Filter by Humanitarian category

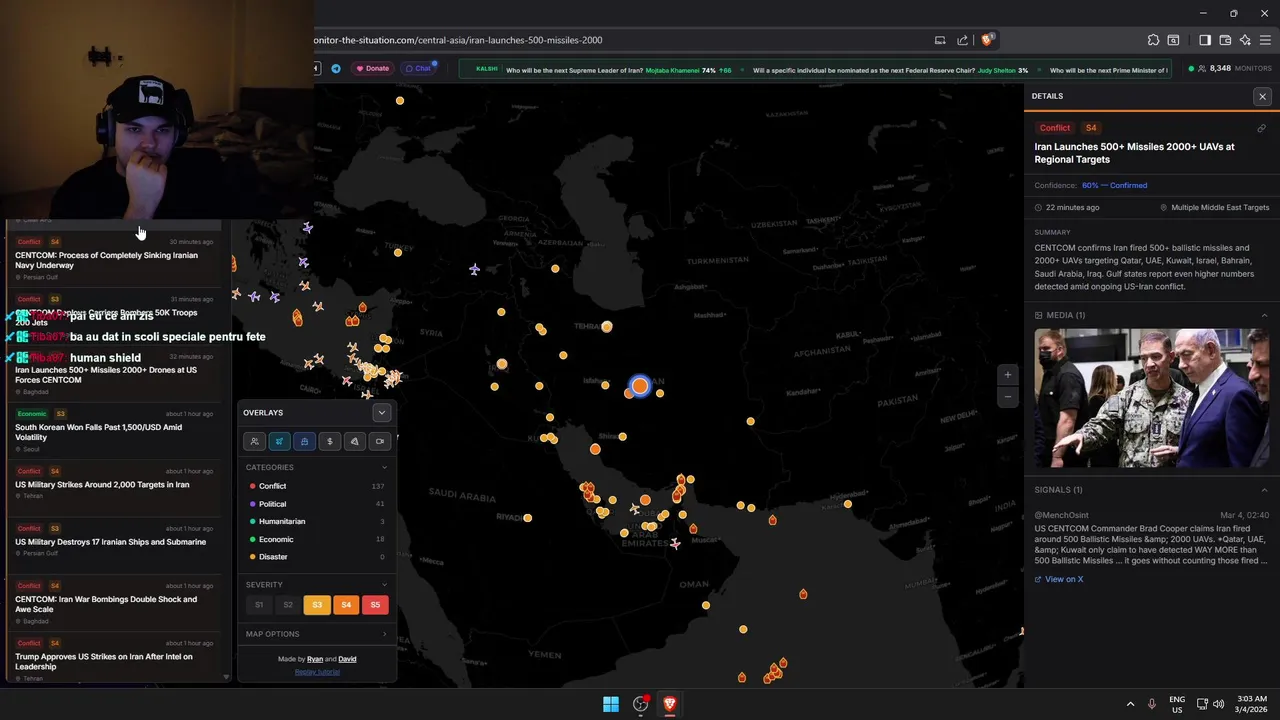[x=317, y=521]
